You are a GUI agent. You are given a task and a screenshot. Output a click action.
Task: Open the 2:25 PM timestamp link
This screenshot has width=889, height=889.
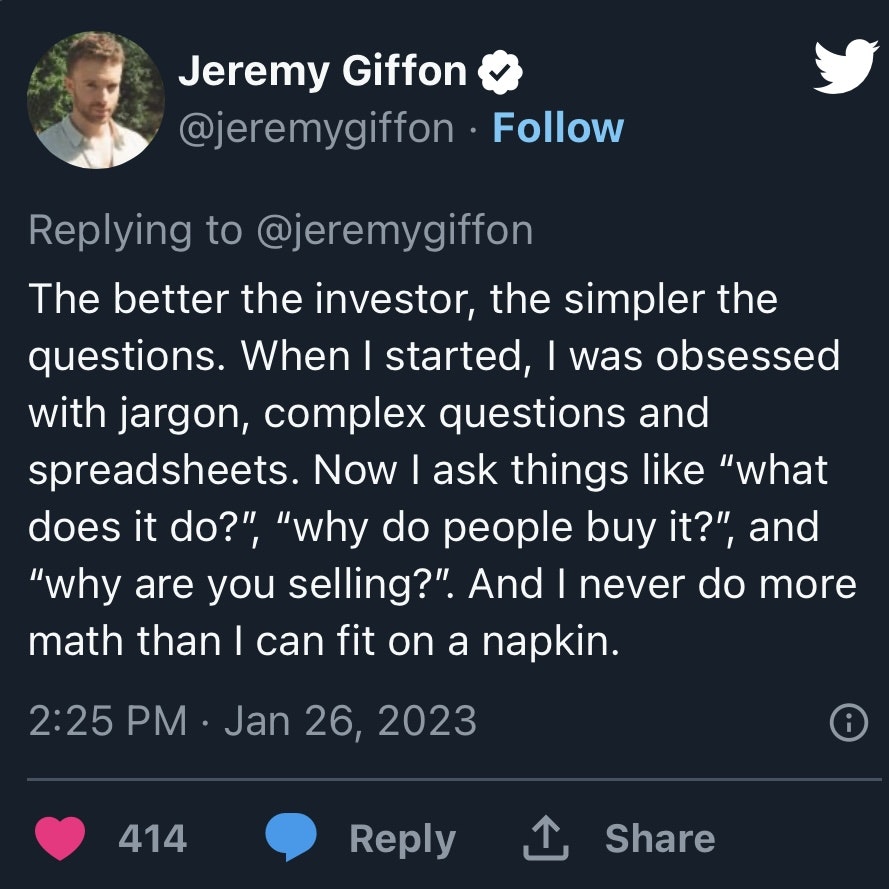[x=108, y=721]
